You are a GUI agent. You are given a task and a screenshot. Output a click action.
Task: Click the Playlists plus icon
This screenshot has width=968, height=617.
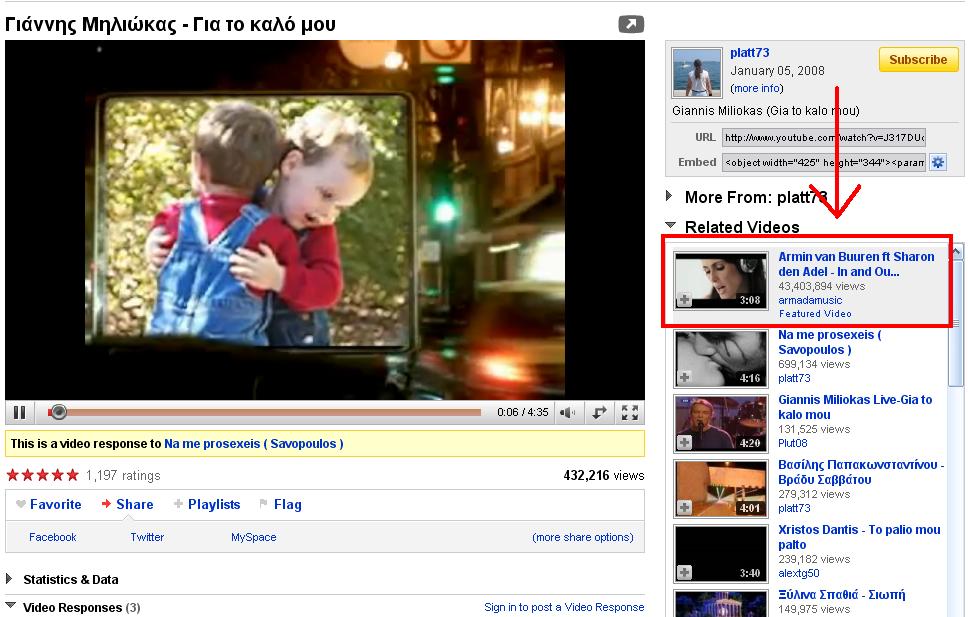click(x=178, y=504)
